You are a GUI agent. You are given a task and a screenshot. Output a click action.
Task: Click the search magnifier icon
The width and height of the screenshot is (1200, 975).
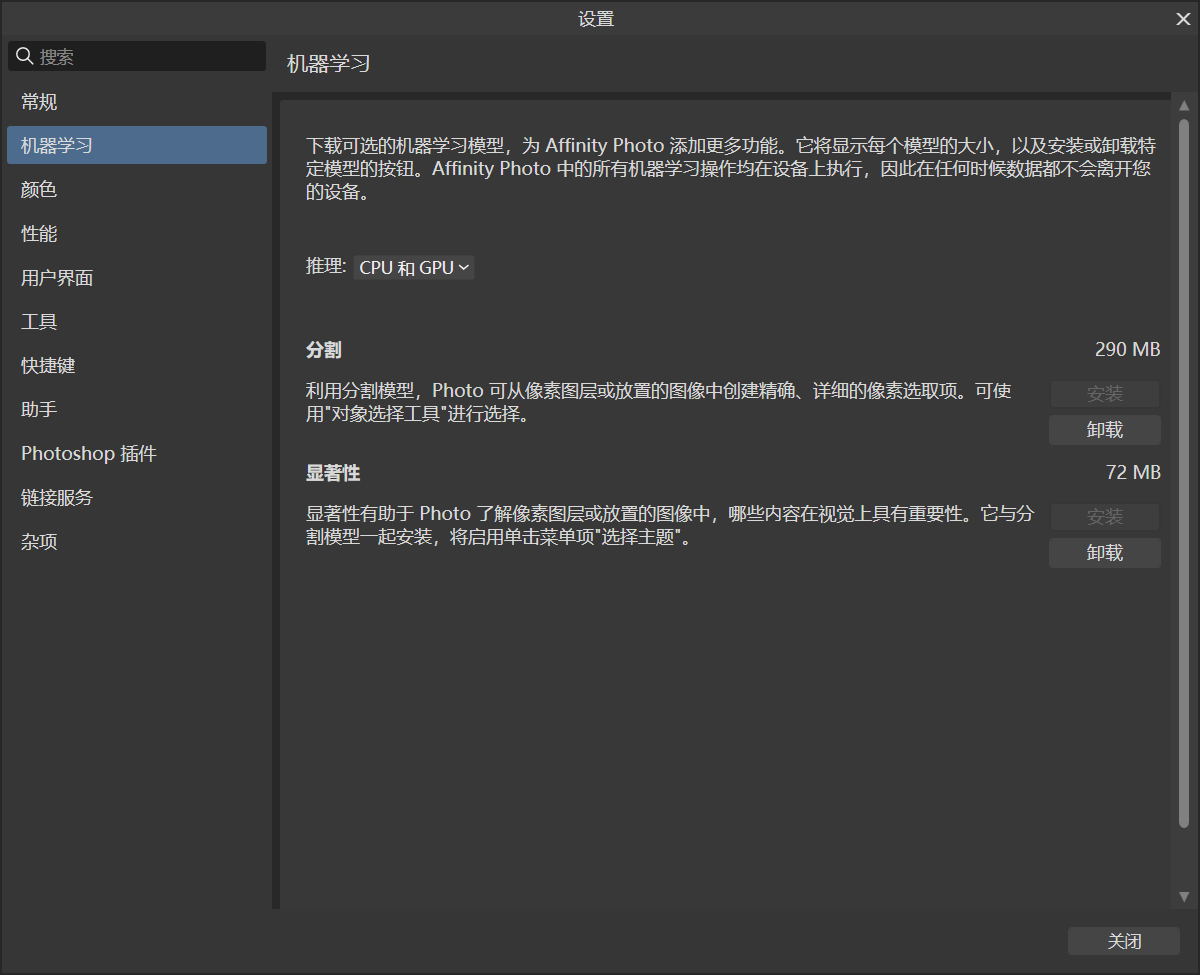click(24, 57)
